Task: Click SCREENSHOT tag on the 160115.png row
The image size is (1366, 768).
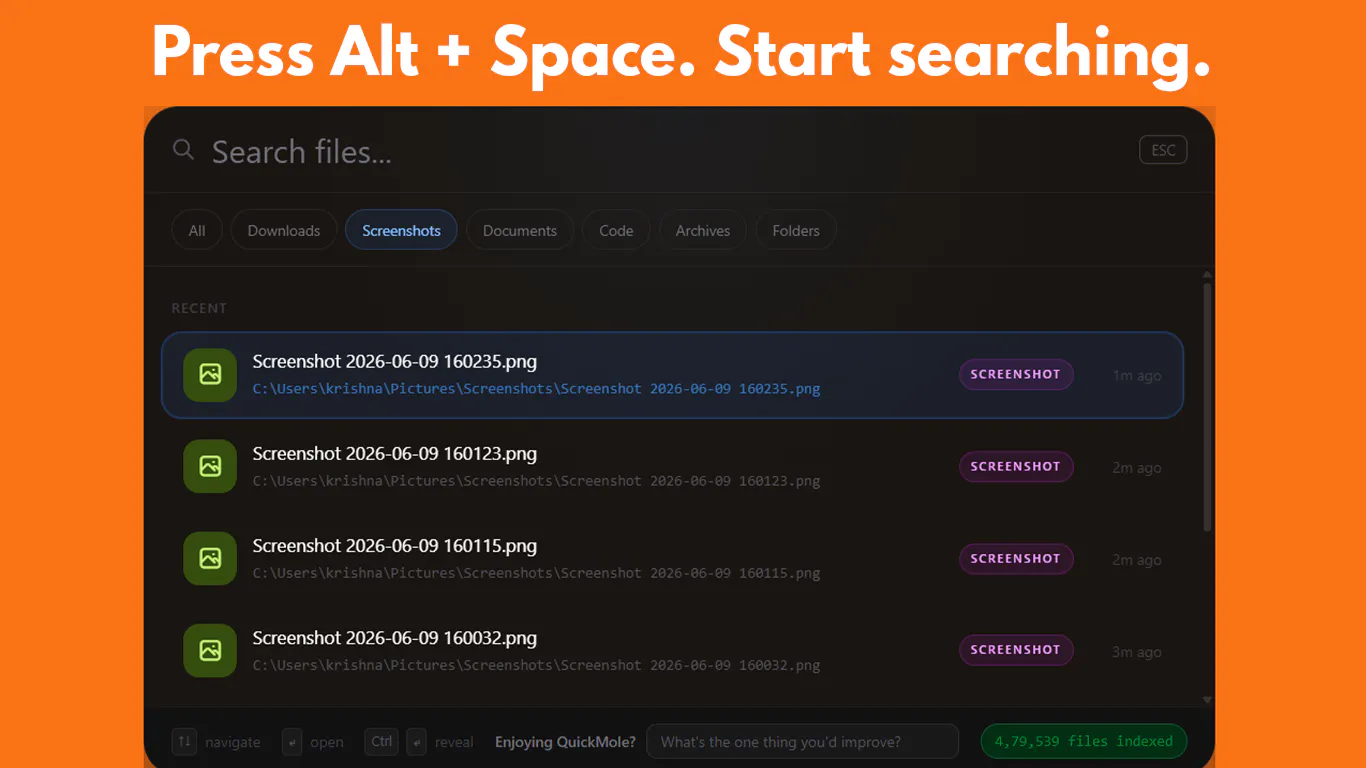Action: click(x=1016, y=558)
